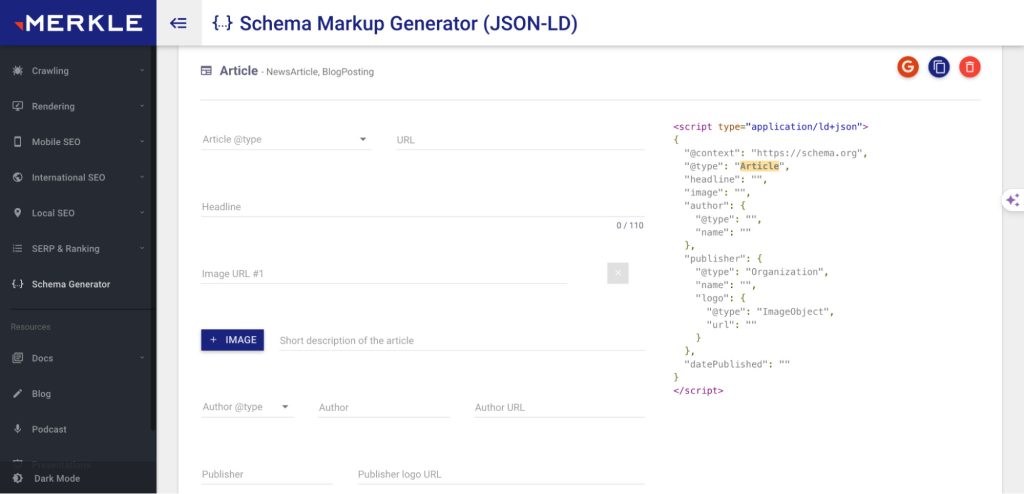Image resolution: width=1024 pixels, height=494 pixels.
Task: Click the Merkle logo
Action: (77, 22)
